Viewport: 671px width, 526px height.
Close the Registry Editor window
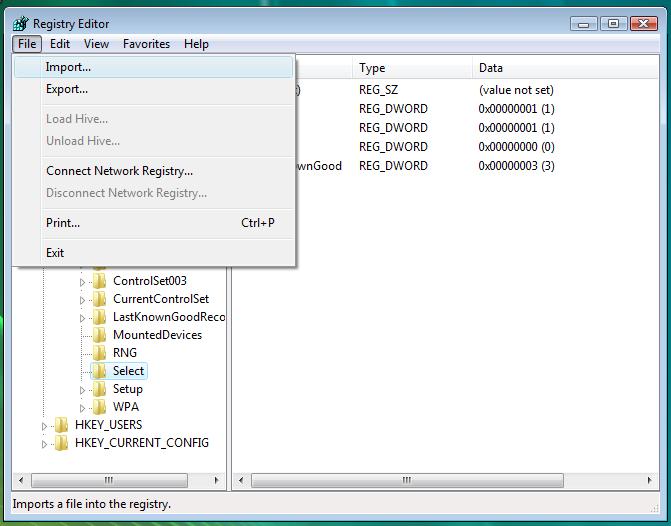point(643,24)
